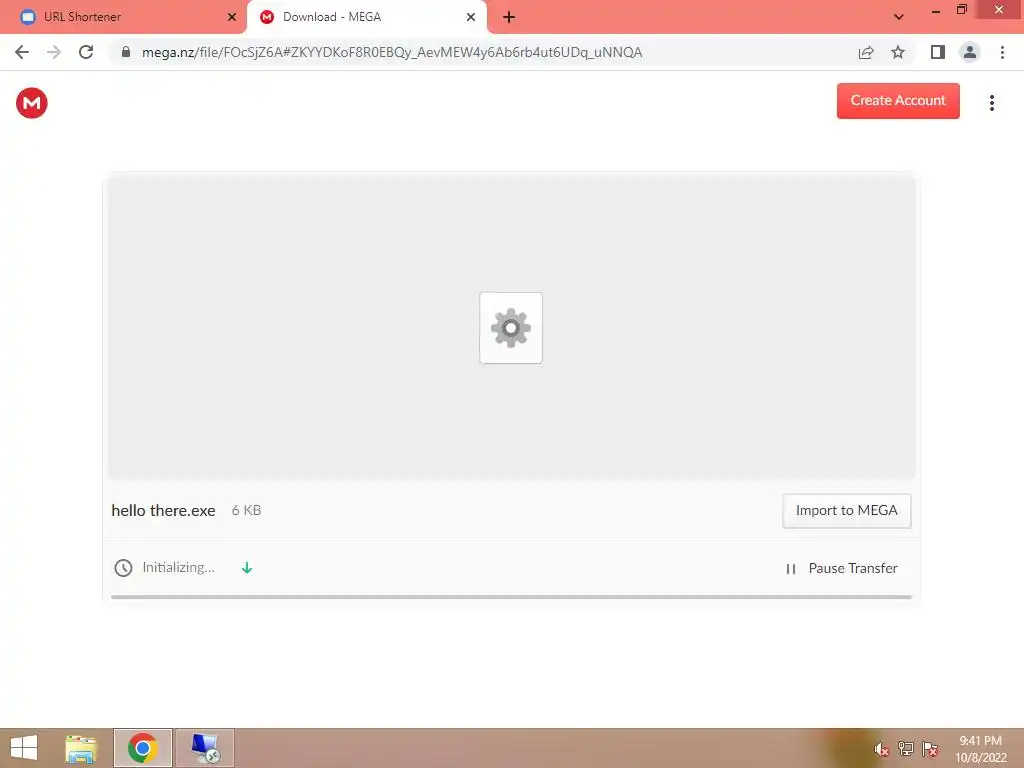Open Remote Desktop from the taskbar
The image size is (1024, 768).
coord(205,748)
